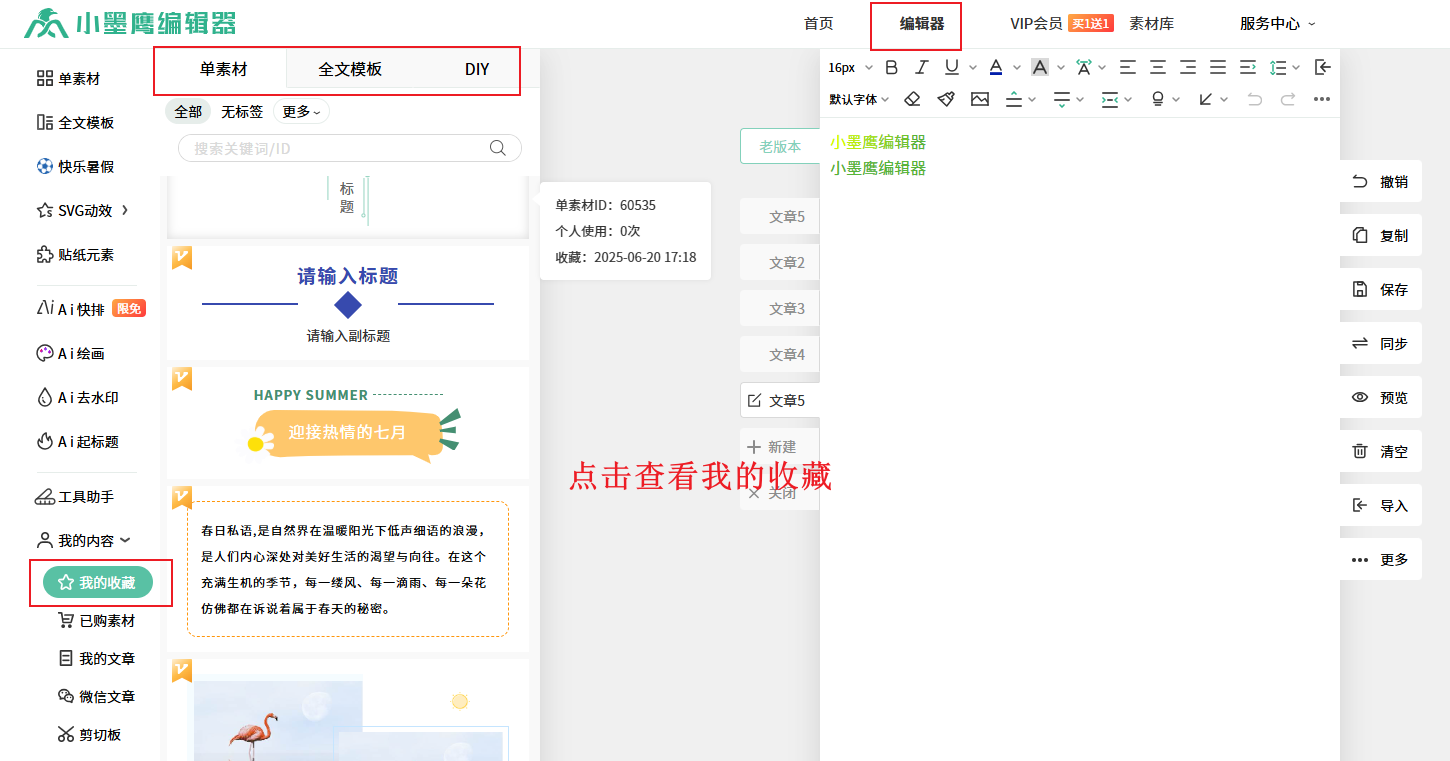Image resolution: width=1450 pixels, height=761 pixels.
Task: Open 我的收藏 in the sidebar
Action: 97,583
